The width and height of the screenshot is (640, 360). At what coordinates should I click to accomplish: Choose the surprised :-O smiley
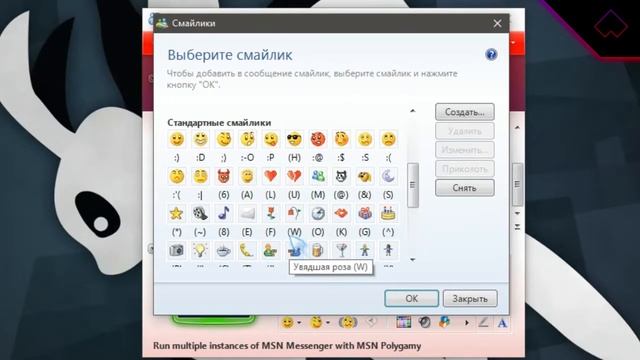click(x=247, y=140)
